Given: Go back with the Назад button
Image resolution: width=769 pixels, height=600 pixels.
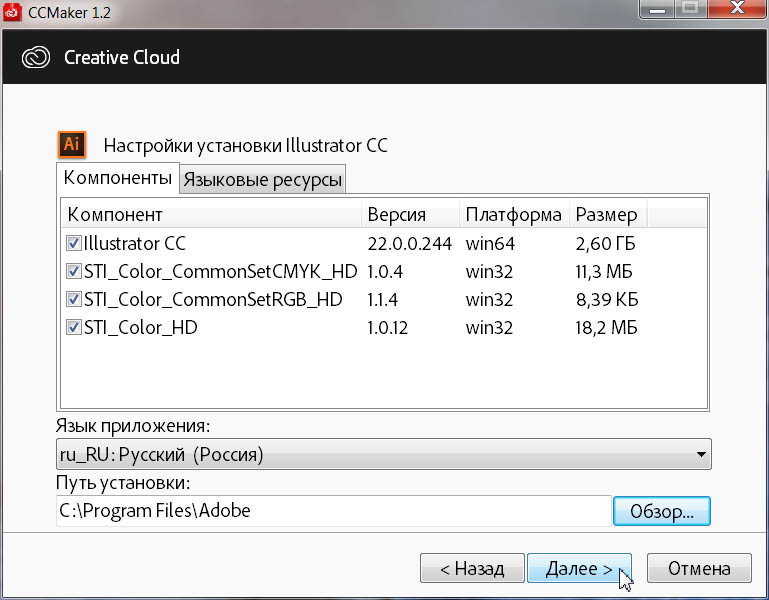Looking at the screenshot, I should pos(472,569).
